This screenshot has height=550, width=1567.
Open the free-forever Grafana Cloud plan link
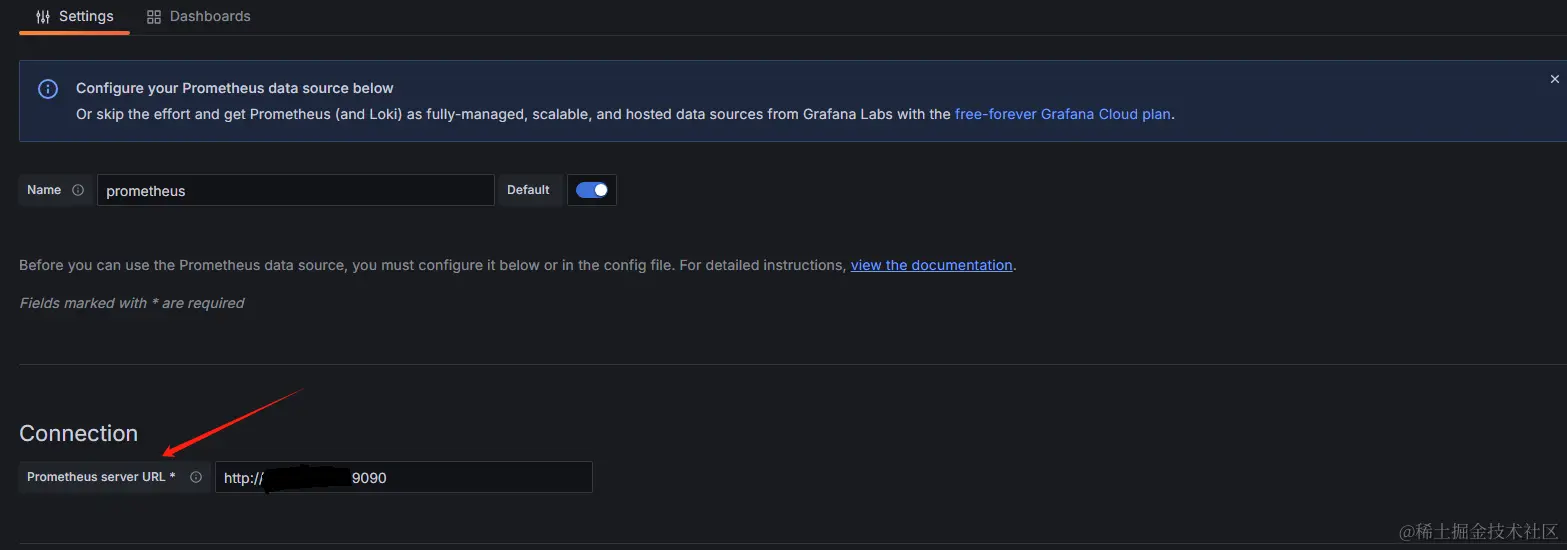pos(1062,114)
